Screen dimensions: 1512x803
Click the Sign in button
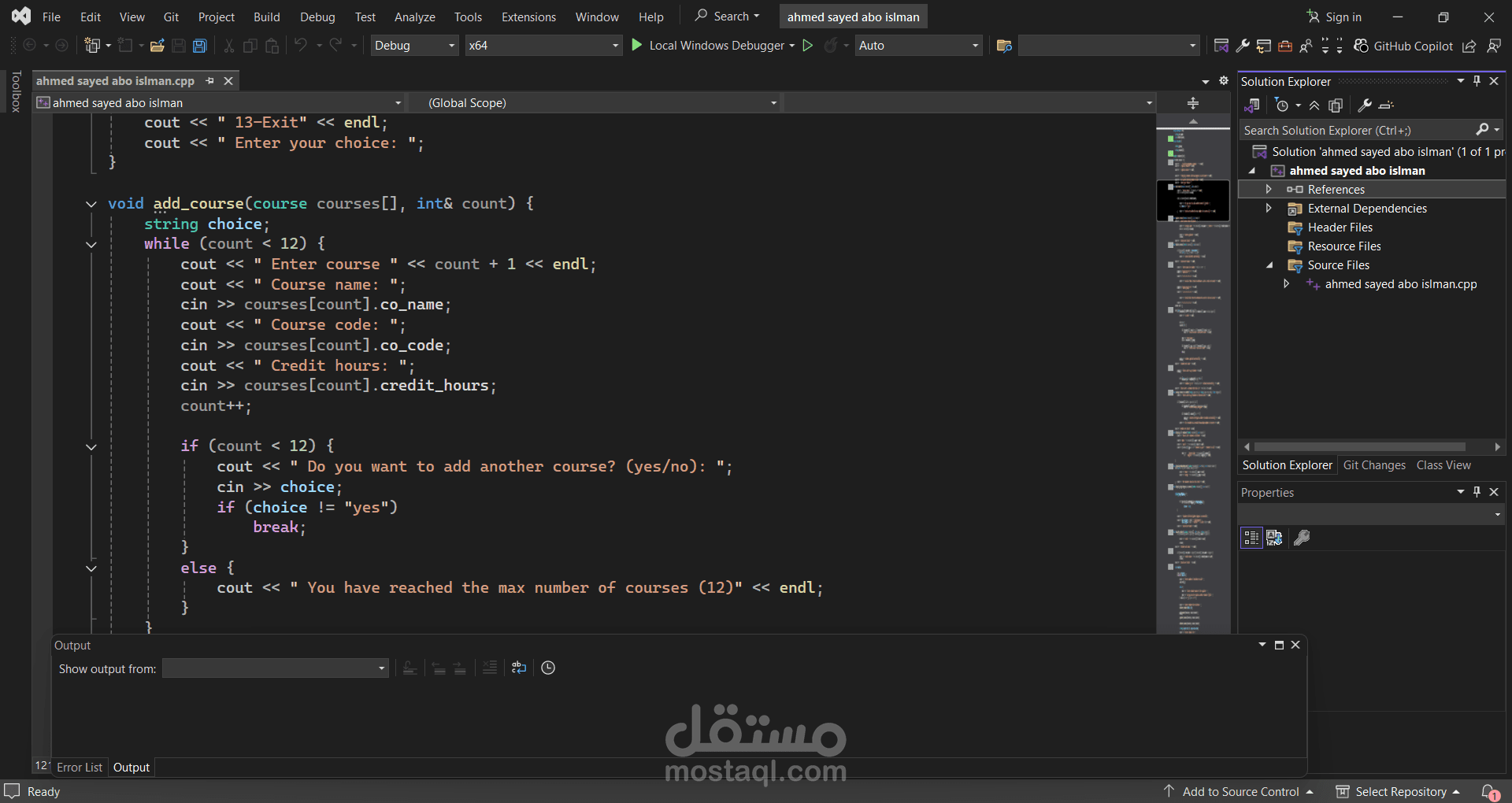(x=1334, y=17)
